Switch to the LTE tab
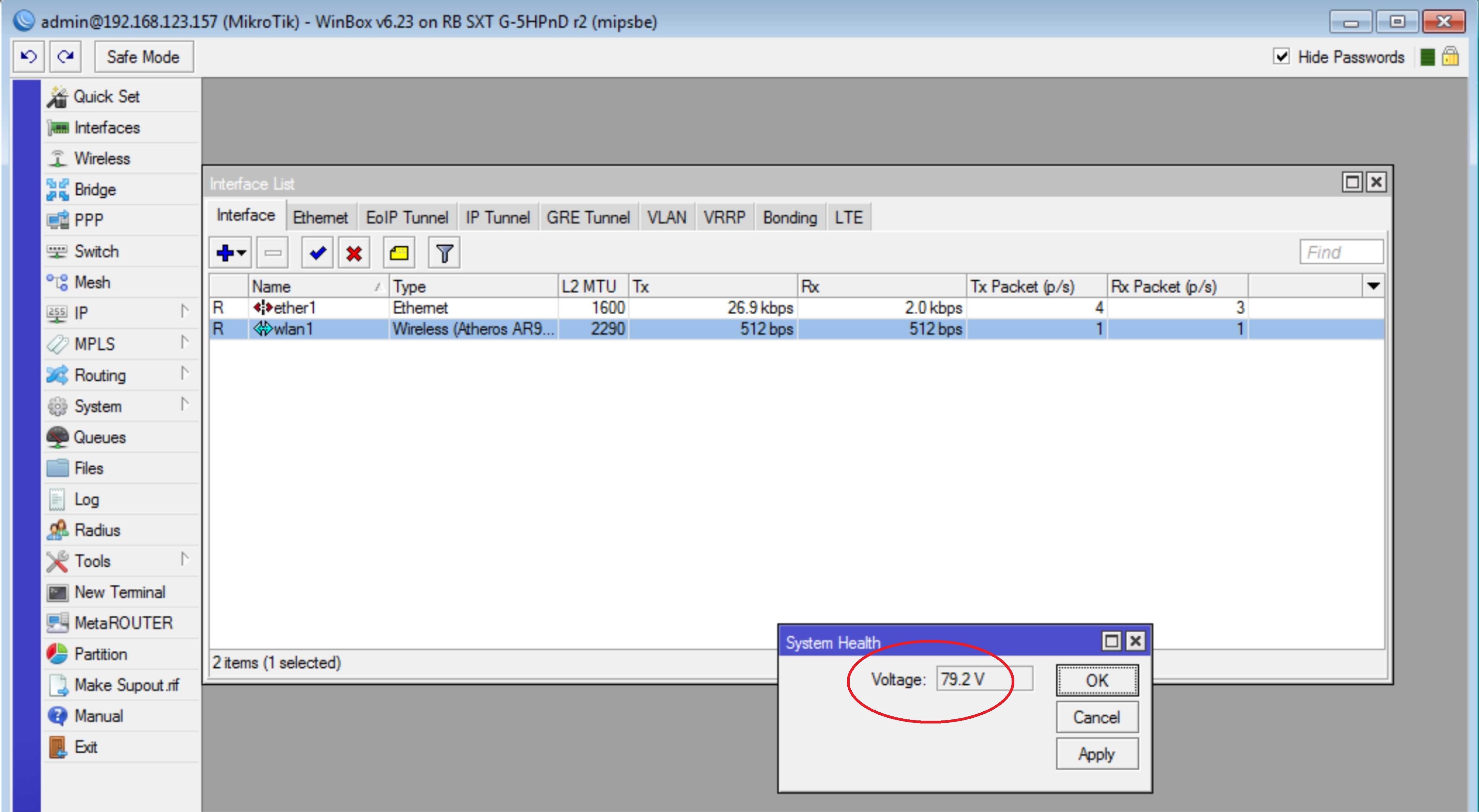1479x812 pixels. point(849,218)
